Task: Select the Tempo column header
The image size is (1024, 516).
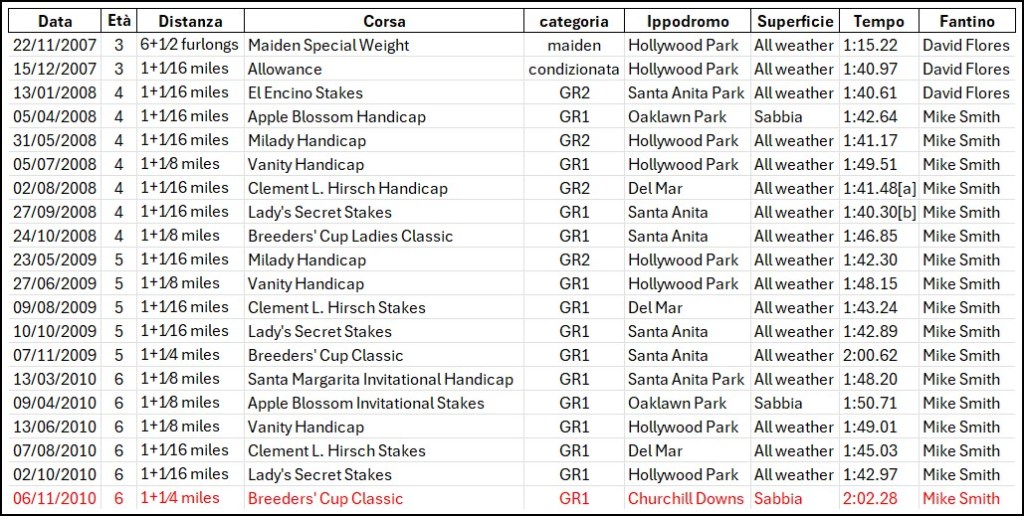Action: [879, 21]
